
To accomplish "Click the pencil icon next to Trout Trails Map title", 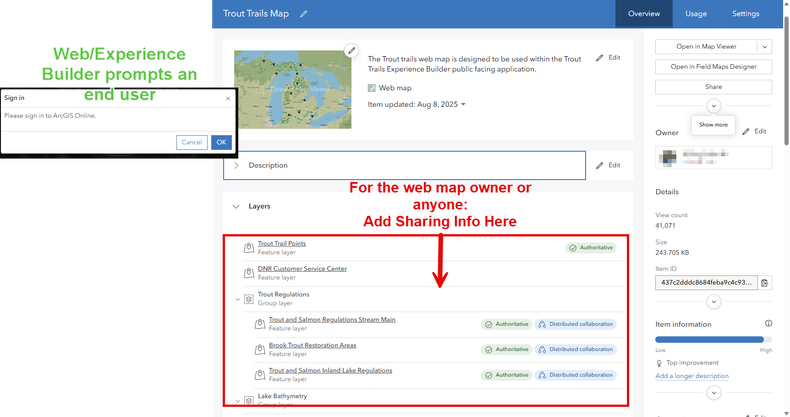I will (303, 14).
